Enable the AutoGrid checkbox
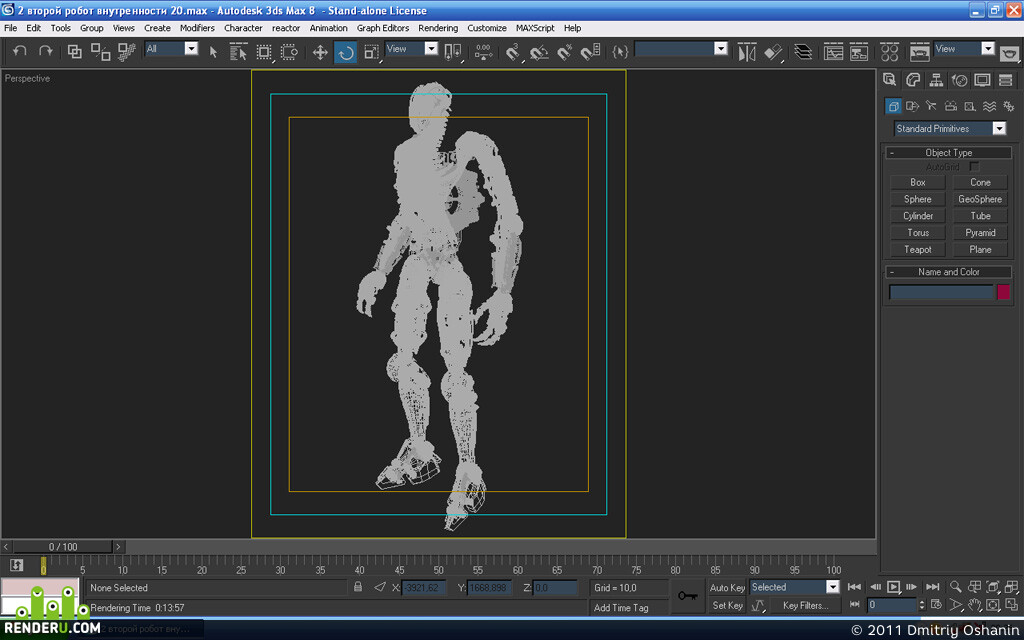 point(974,167)
